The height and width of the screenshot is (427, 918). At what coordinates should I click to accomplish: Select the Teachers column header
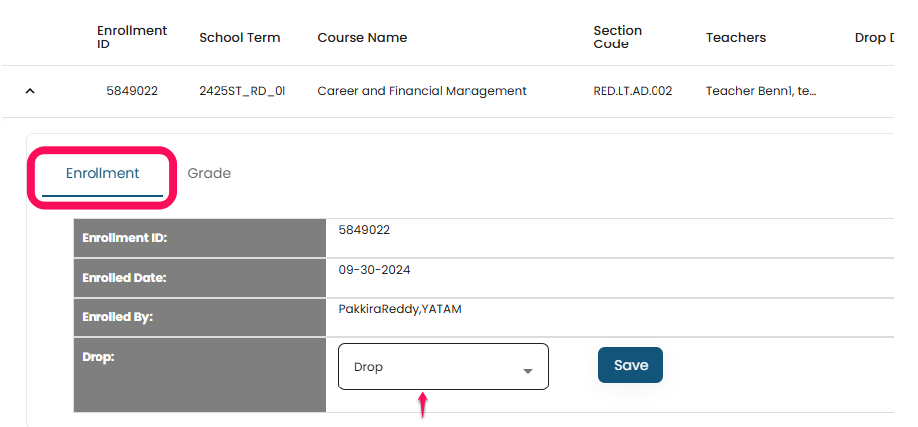(x=736, y=38)
